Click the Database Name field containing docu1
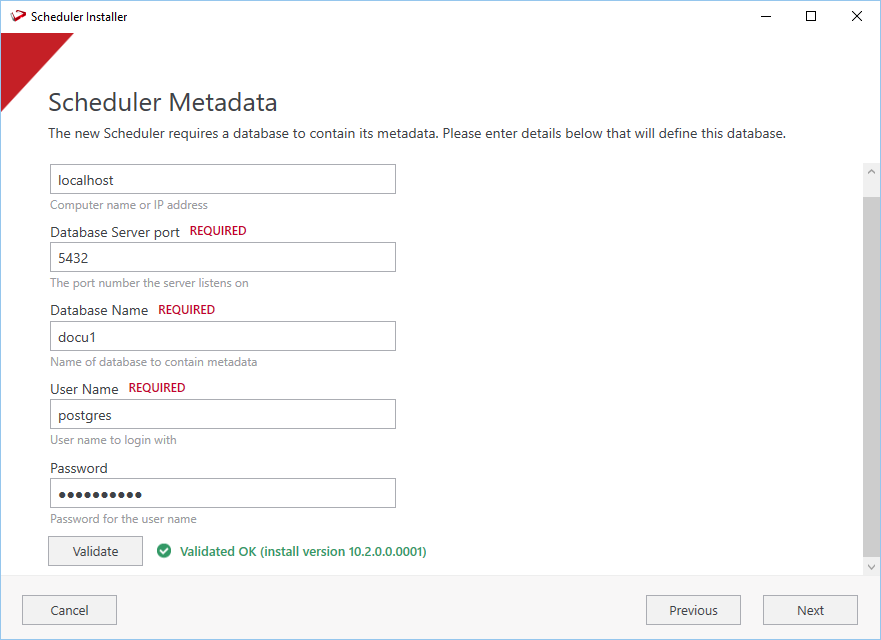The height and width of the screenshot is (640, 881). pos(222,336)
